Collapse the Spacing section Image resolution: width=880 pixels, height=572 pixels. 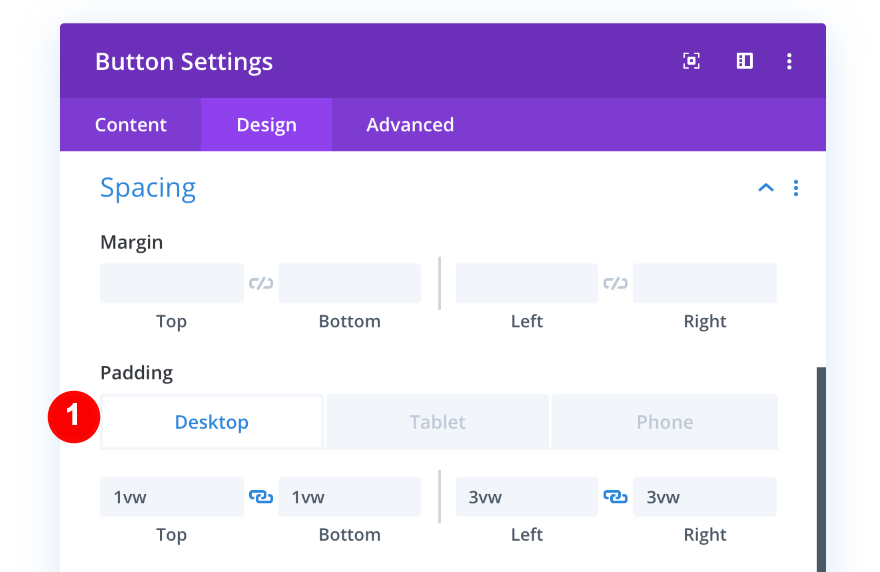point(766,188)
